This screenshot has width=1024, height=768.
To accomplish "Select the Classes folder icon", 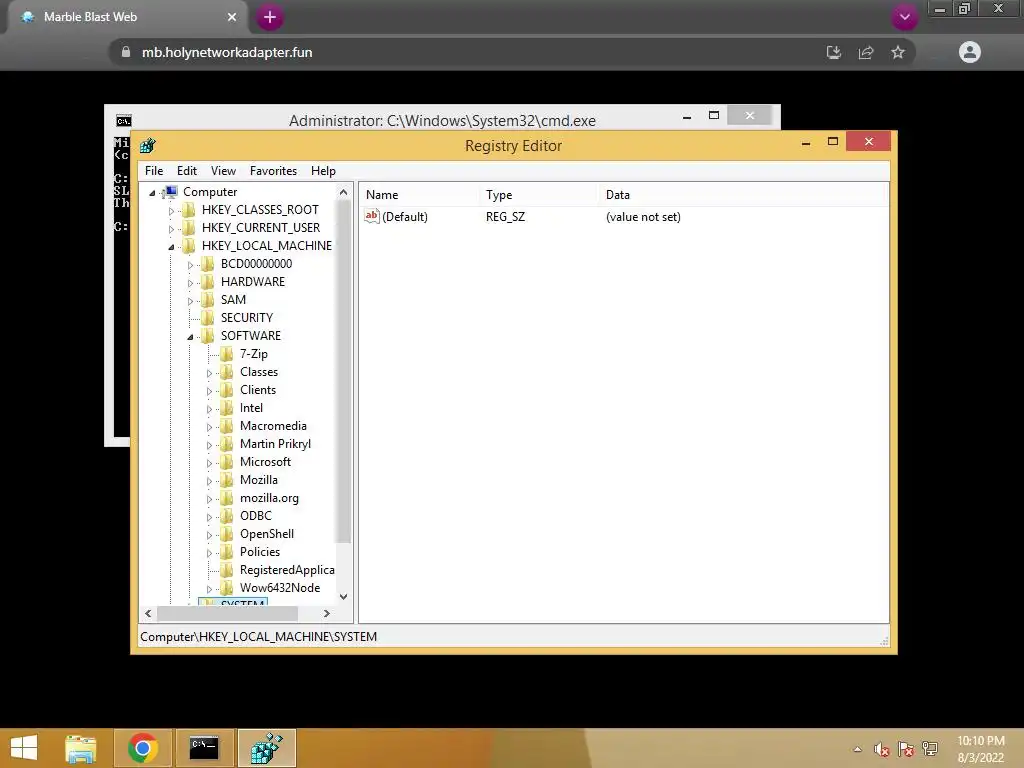I will pyautogui.click(x=227, y=372).
